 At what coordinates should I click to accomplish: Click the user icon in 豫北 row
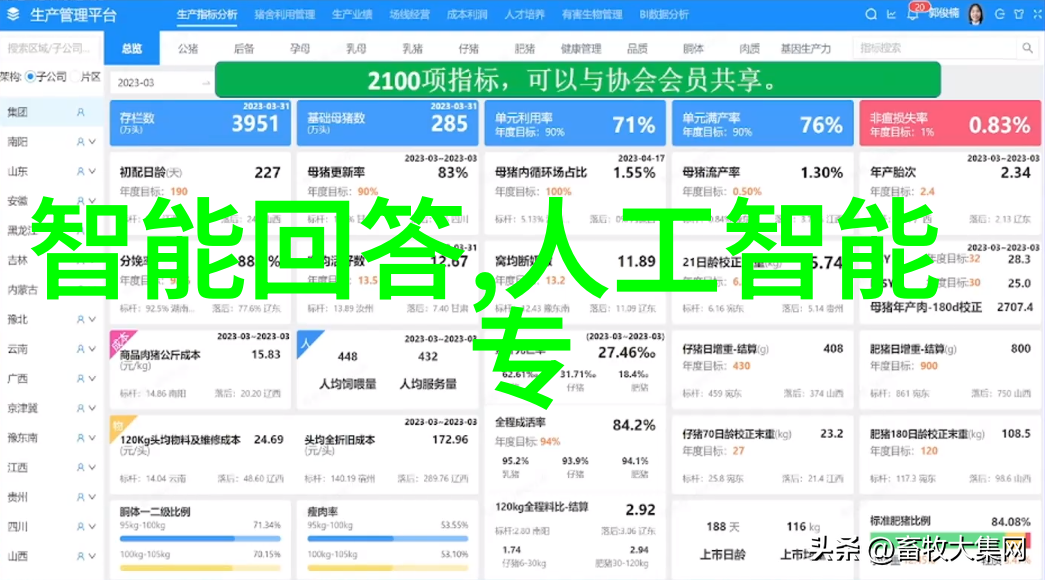click(81, 319)
